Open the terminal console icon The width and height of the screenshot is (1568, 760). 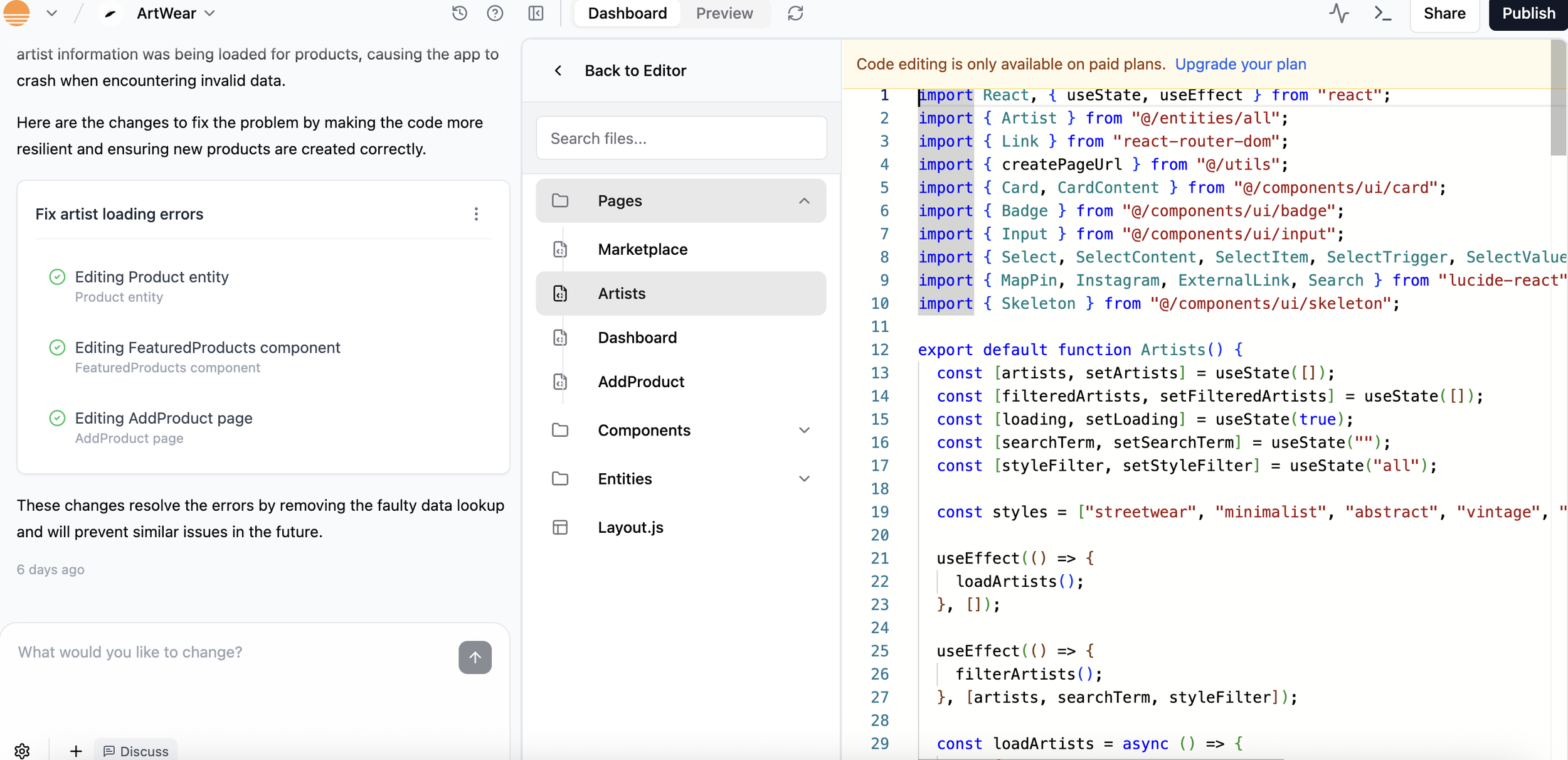(x=1382, y=13)
